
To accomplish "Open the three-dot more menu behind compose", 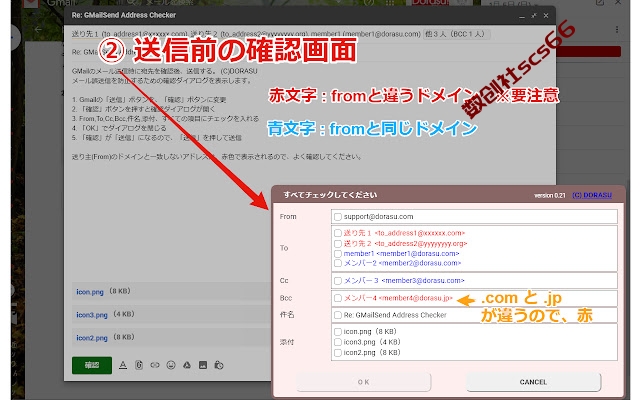I will 617,29.
